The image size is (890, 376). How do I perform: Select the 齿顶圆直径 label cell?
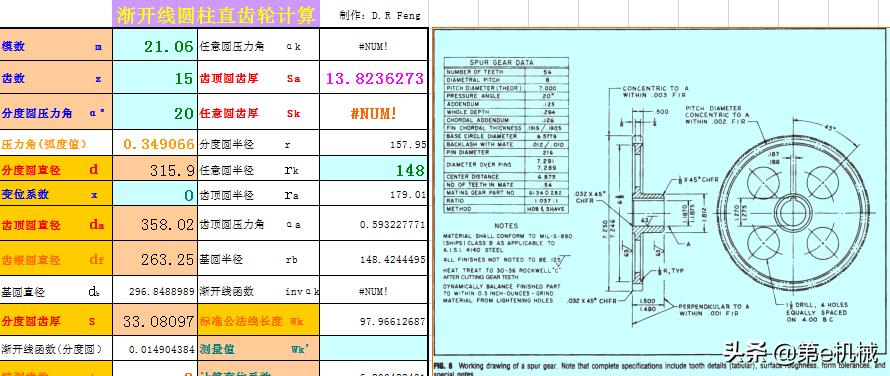(x=56, y=224)
